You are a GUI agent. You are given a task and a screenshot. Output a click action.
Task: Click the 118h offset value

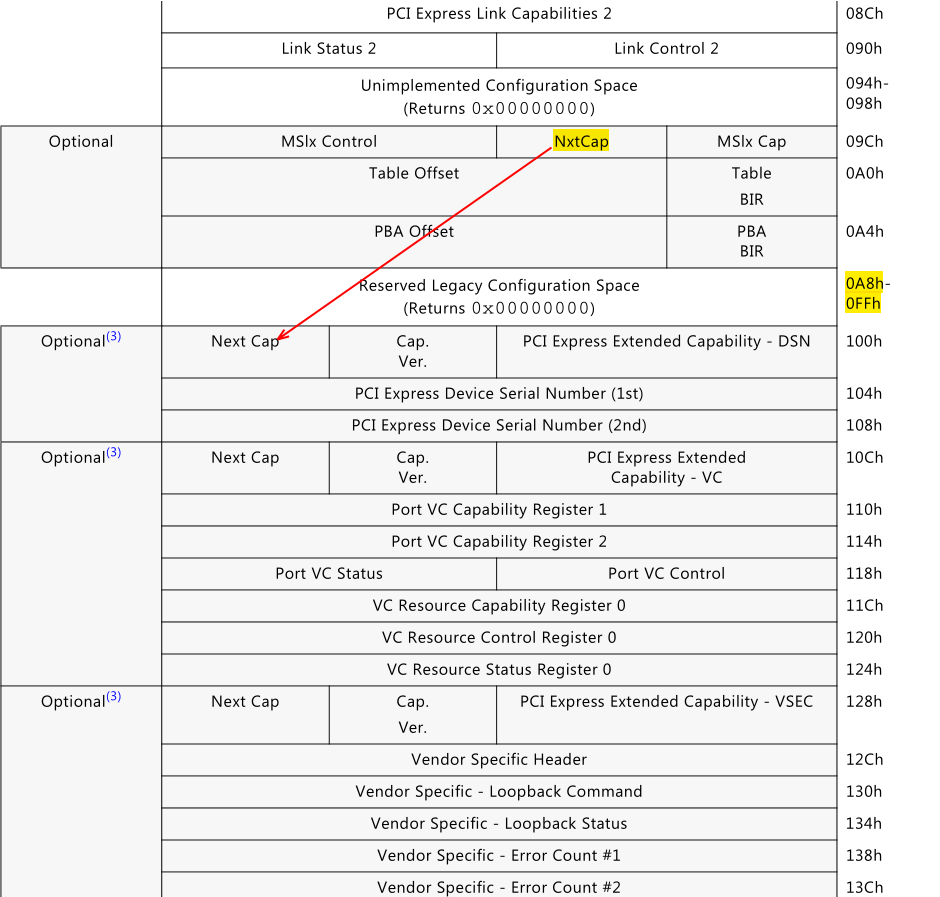pos(864,574)
